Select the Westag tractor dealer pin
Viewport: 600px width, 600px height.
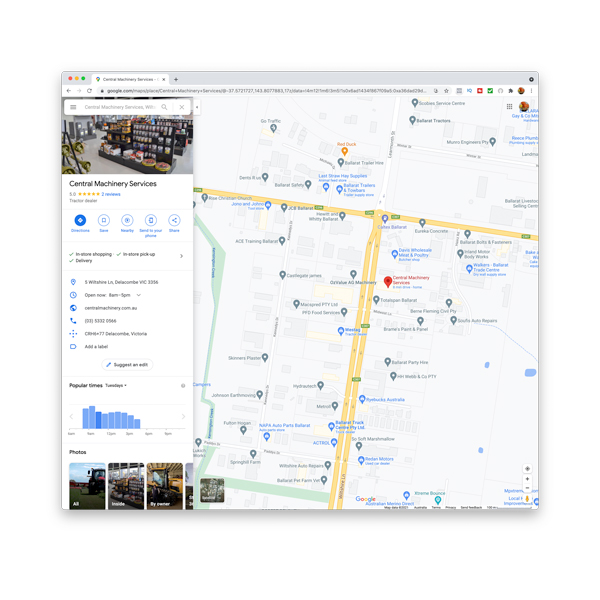click(x=341, y=331)
